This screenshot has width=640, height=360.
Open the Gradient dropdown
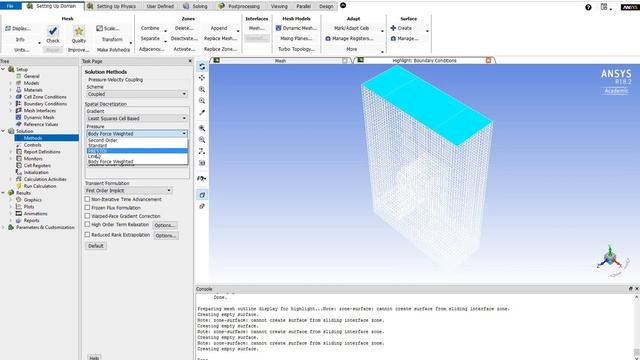pyautogui.click(x=137, y=118)
